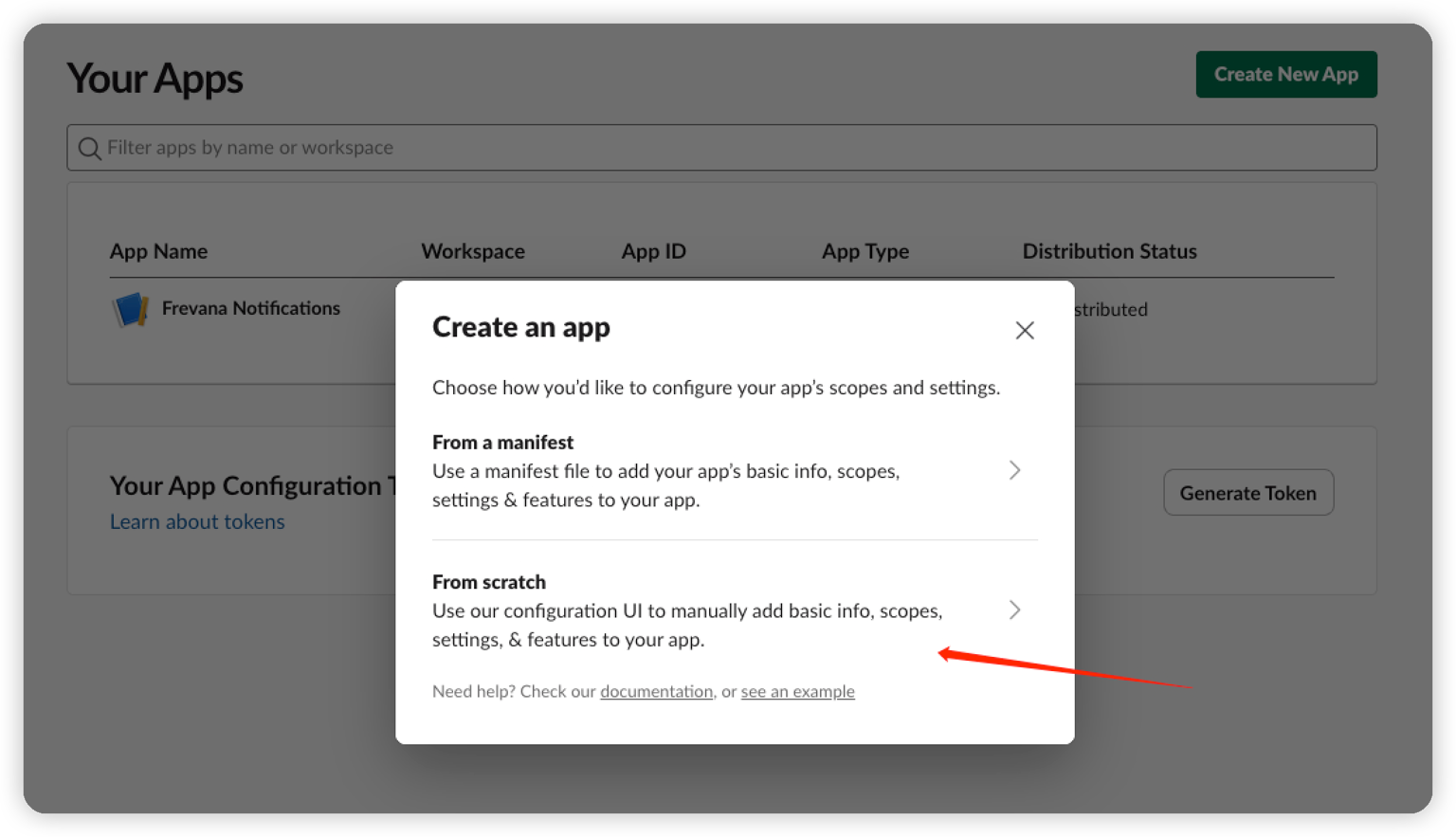Close the Create an app dialog
Viewport: 1456px width, 837px height.
(x=1024, y=331)
